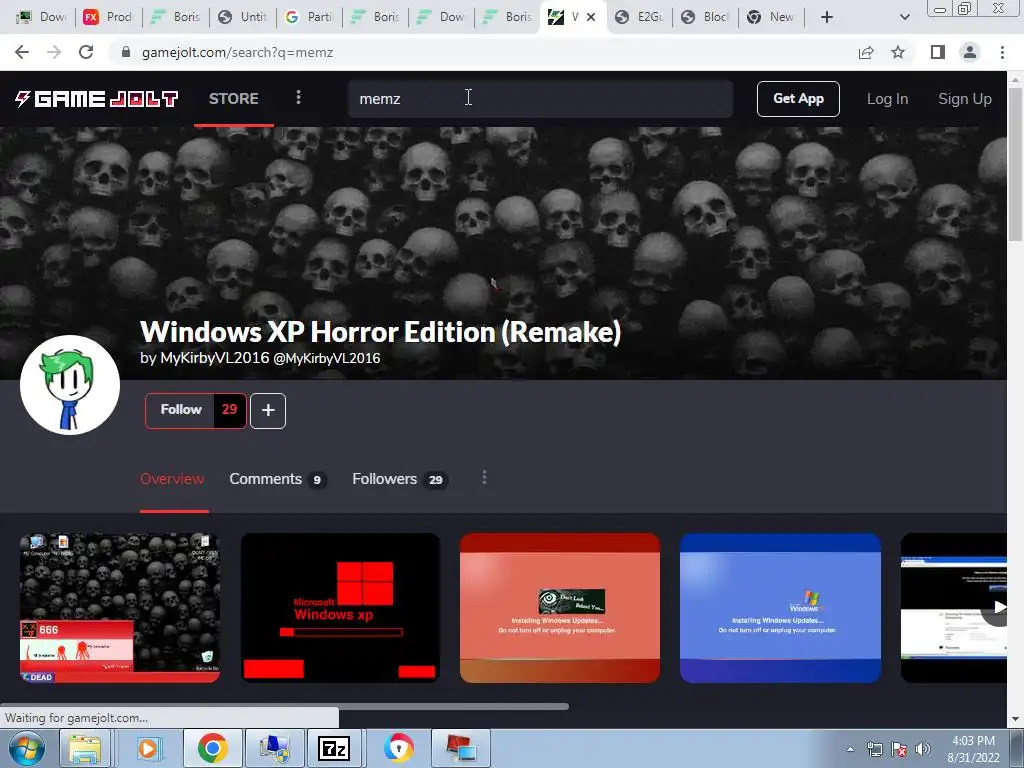This screenshot has height=768, width=1024.
Task: Click Sign Up link
Action: pos(965,99)
